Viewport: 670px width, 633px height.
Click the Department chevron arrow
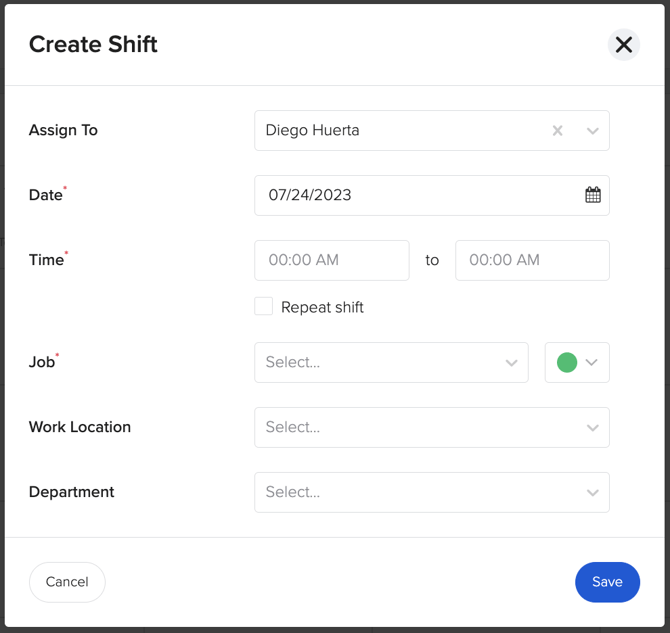(592, 493)
